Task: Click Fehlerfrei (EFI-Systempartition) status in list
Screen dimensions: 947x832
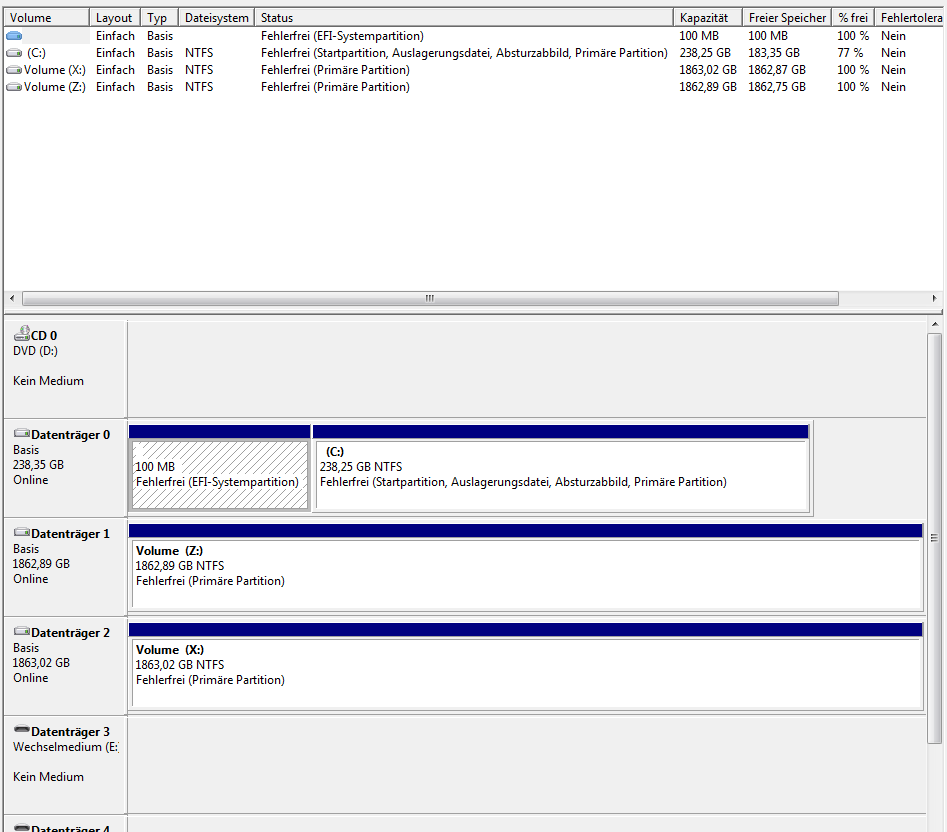Action: click(x=342, y=36)
